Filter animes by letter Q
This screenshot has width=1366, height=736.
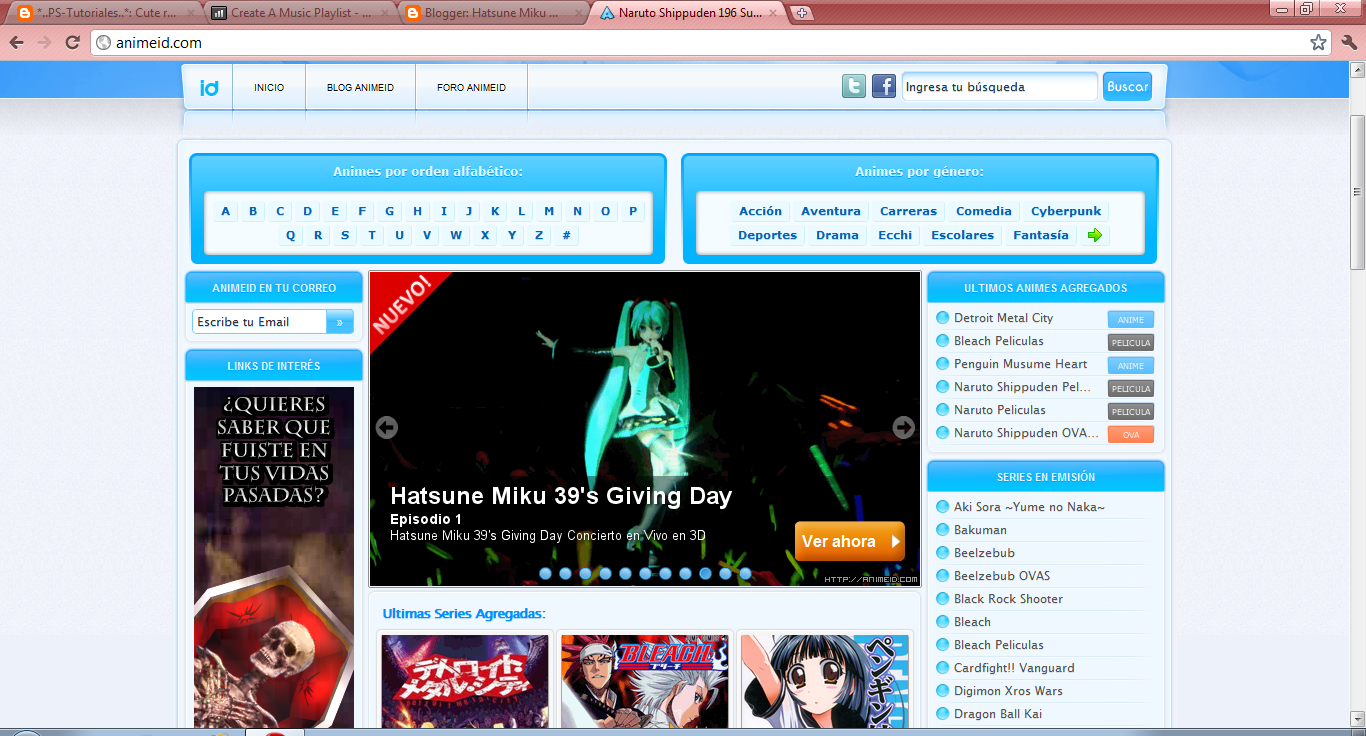coord(291,235)
